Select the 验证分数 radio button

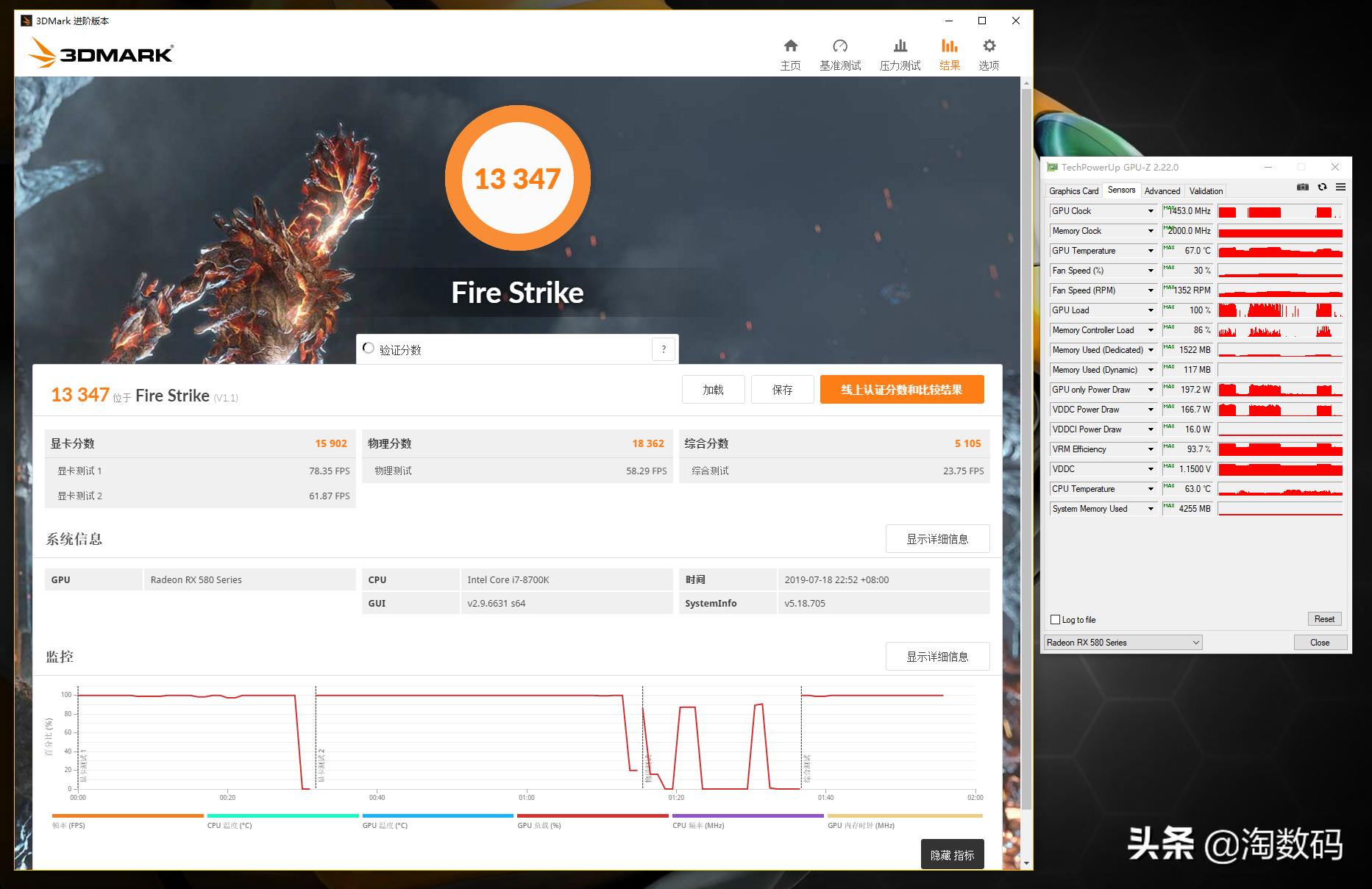click(x=369, y=349)
